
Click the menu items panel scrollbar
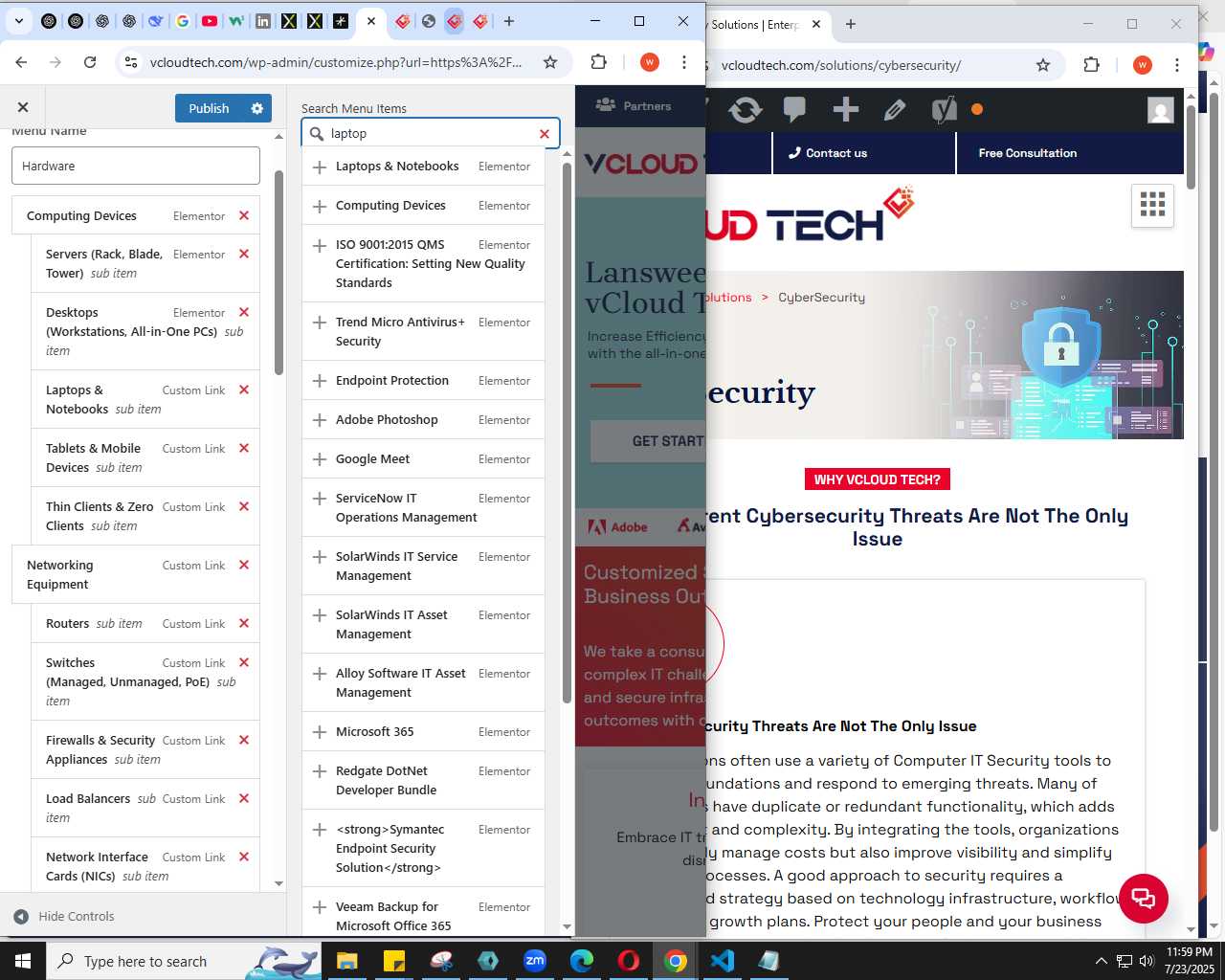[x=278, y=273]
